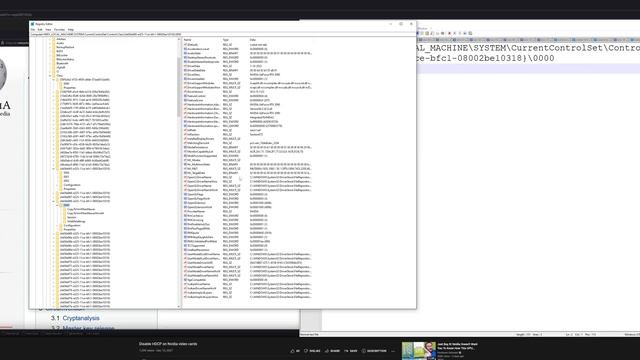Screen dimensions: 640x360
Task: Select the InfSection registry value
Action: [193, 134]
